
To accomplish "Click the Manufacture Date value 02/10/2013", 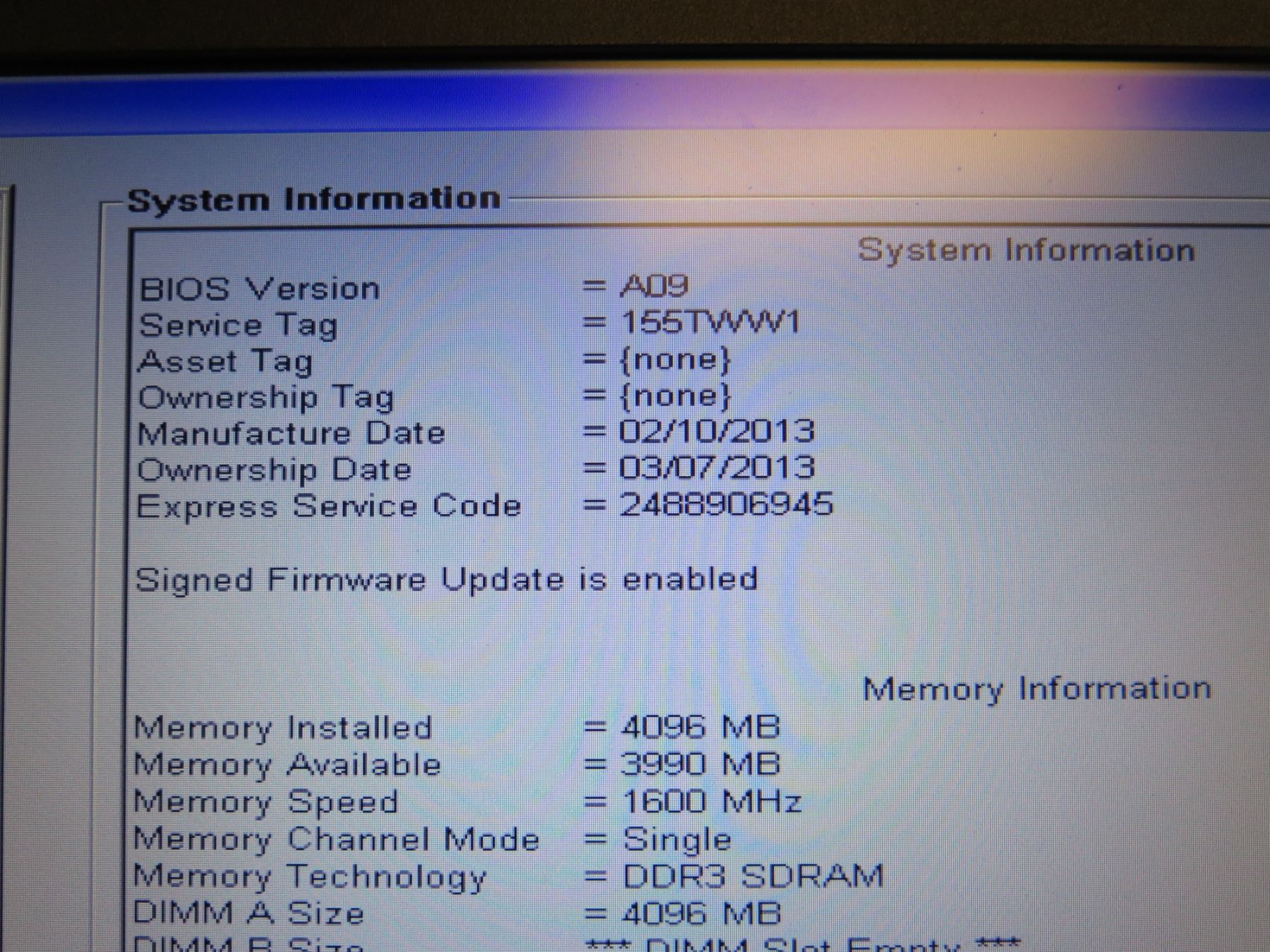I will click(x=717, y=432).
